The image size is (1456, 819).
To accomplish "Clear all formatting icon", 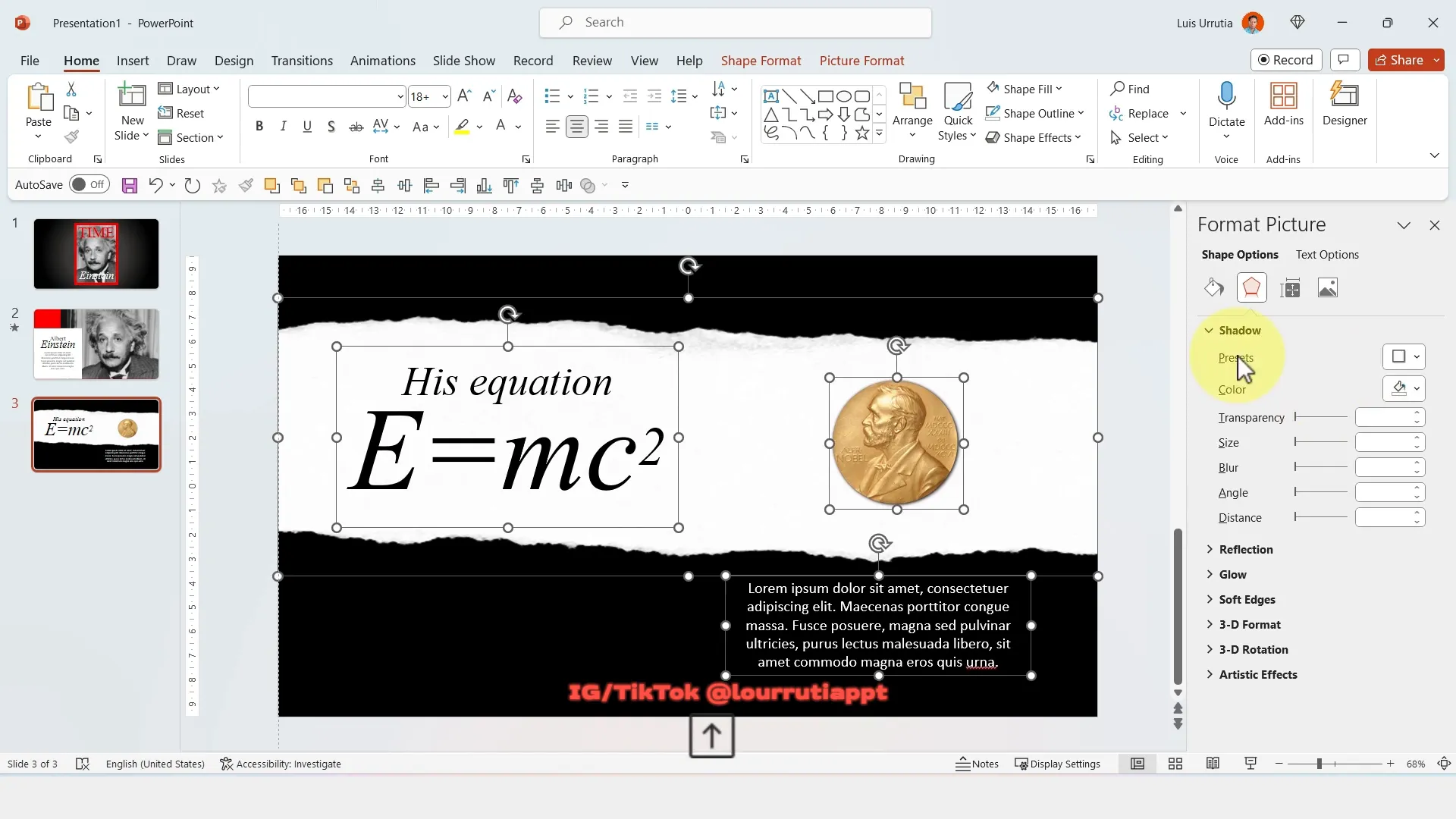I will coord(514,96).
